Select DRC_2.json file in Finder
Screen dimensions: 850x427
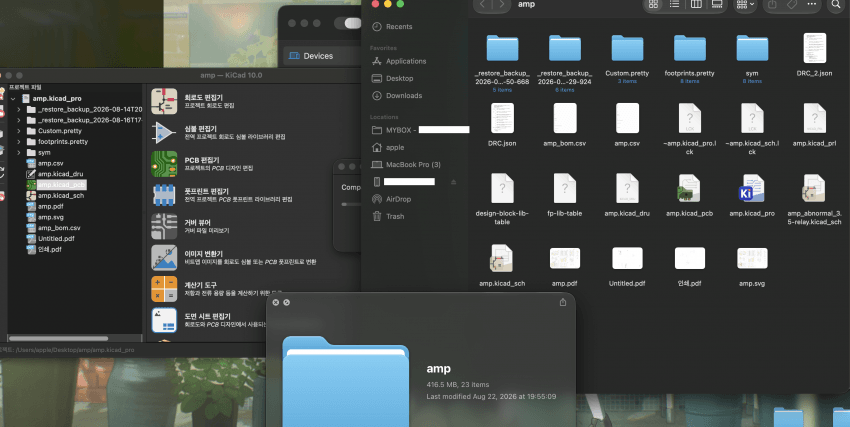[814, 54]
